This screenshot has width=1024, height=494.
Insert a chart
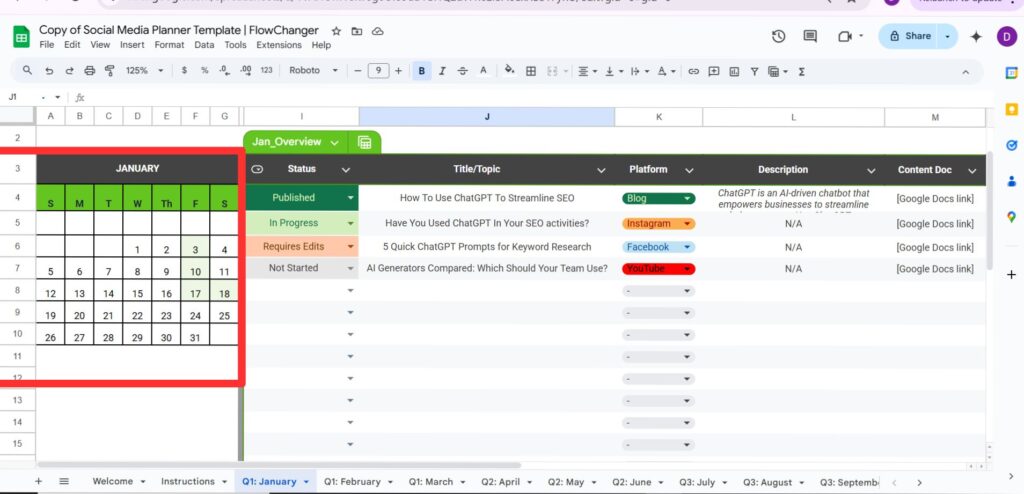[734, 71]
